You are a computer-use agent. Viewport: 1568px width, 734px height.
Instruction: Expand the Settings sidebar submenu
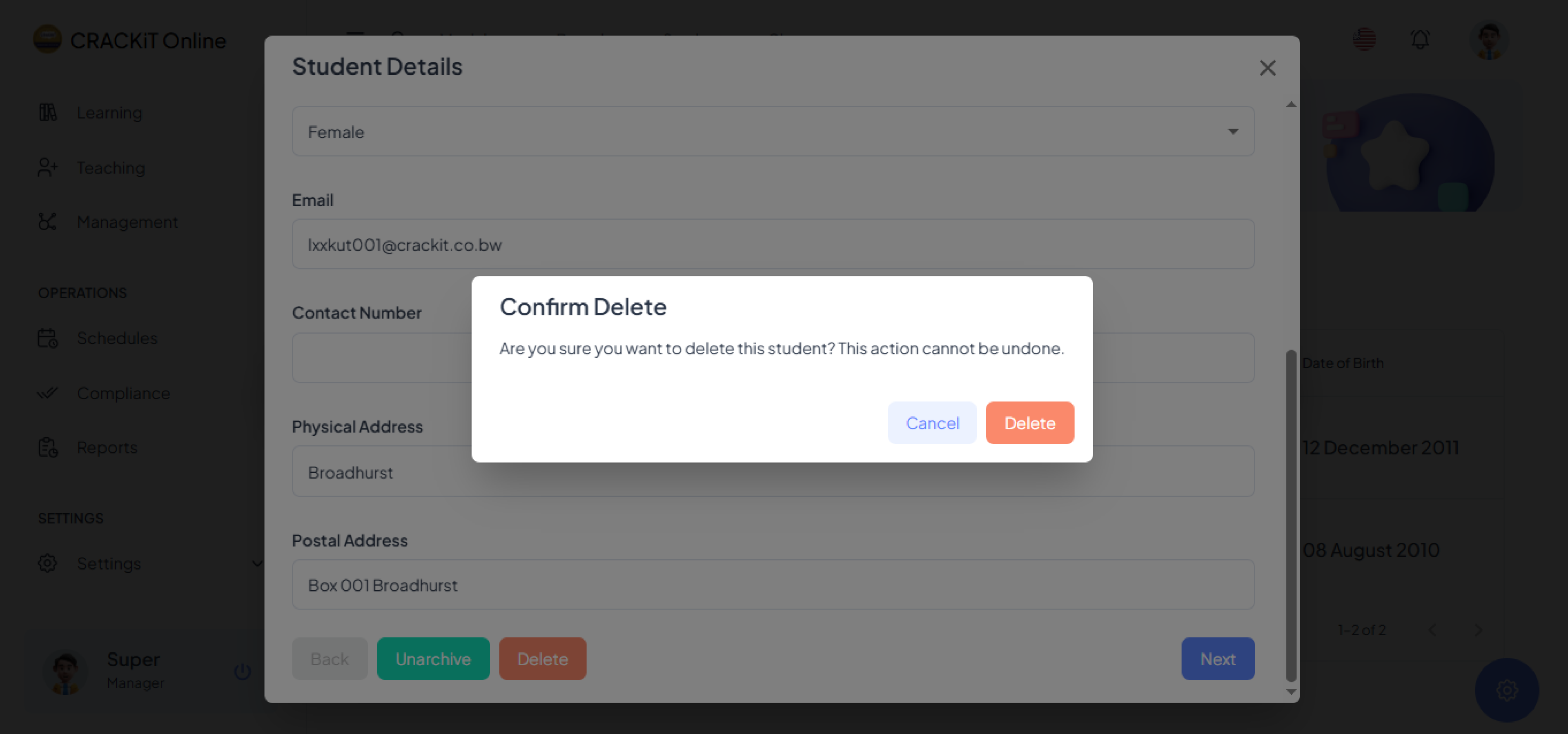257,563
